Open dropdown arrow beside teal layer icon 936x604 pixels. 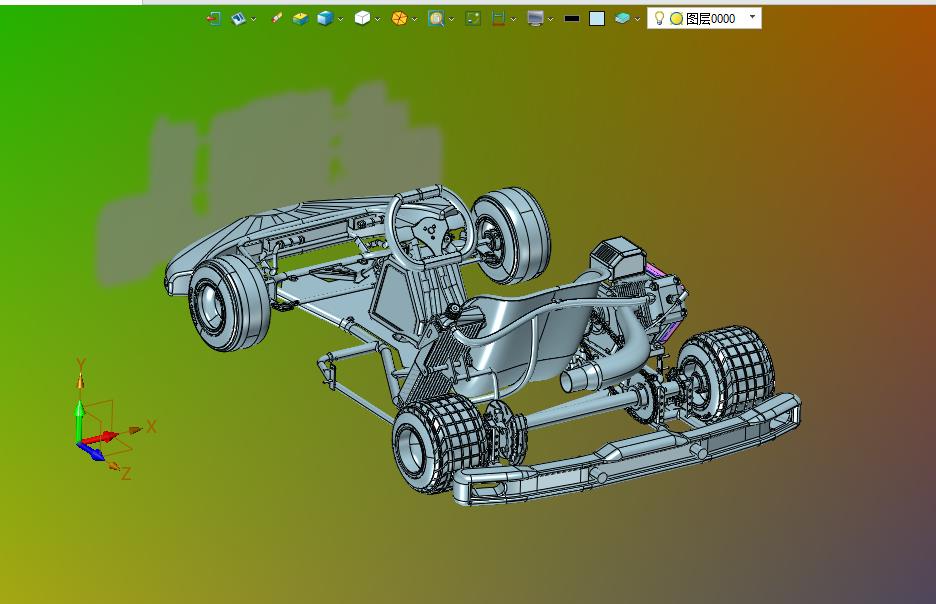click(x=638, y=19)
